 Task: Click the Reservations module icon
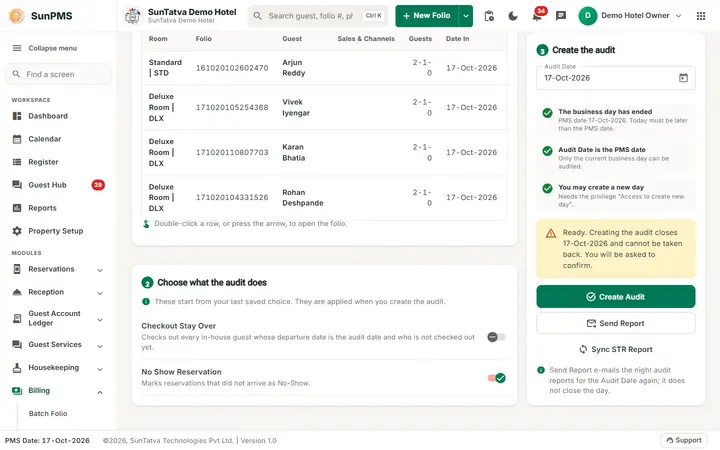pyautogui.click(x=17, y=269)
